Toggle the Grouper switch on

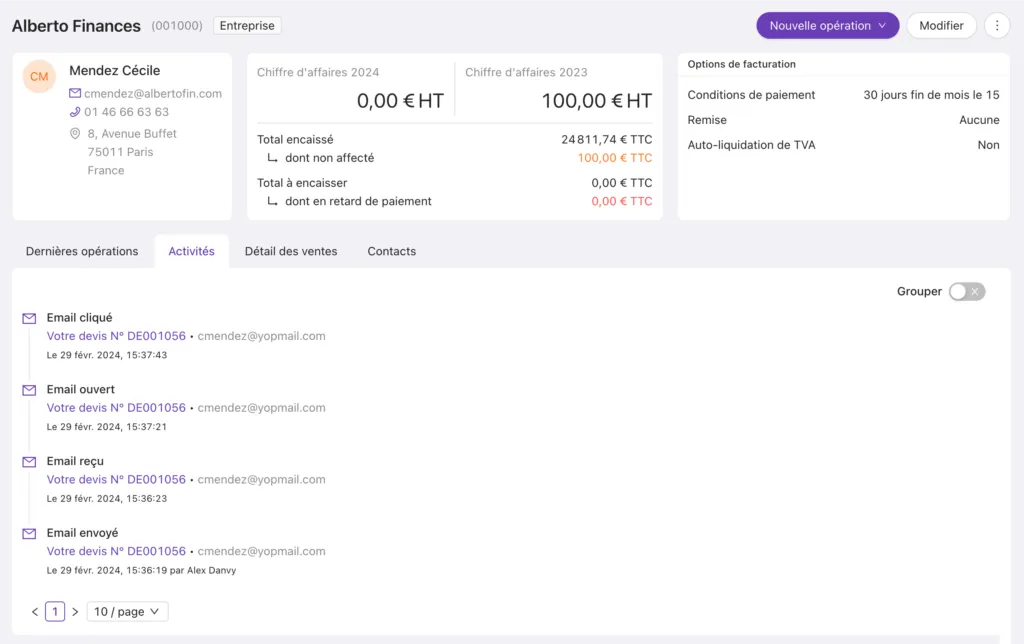click(x=967, y=291)
